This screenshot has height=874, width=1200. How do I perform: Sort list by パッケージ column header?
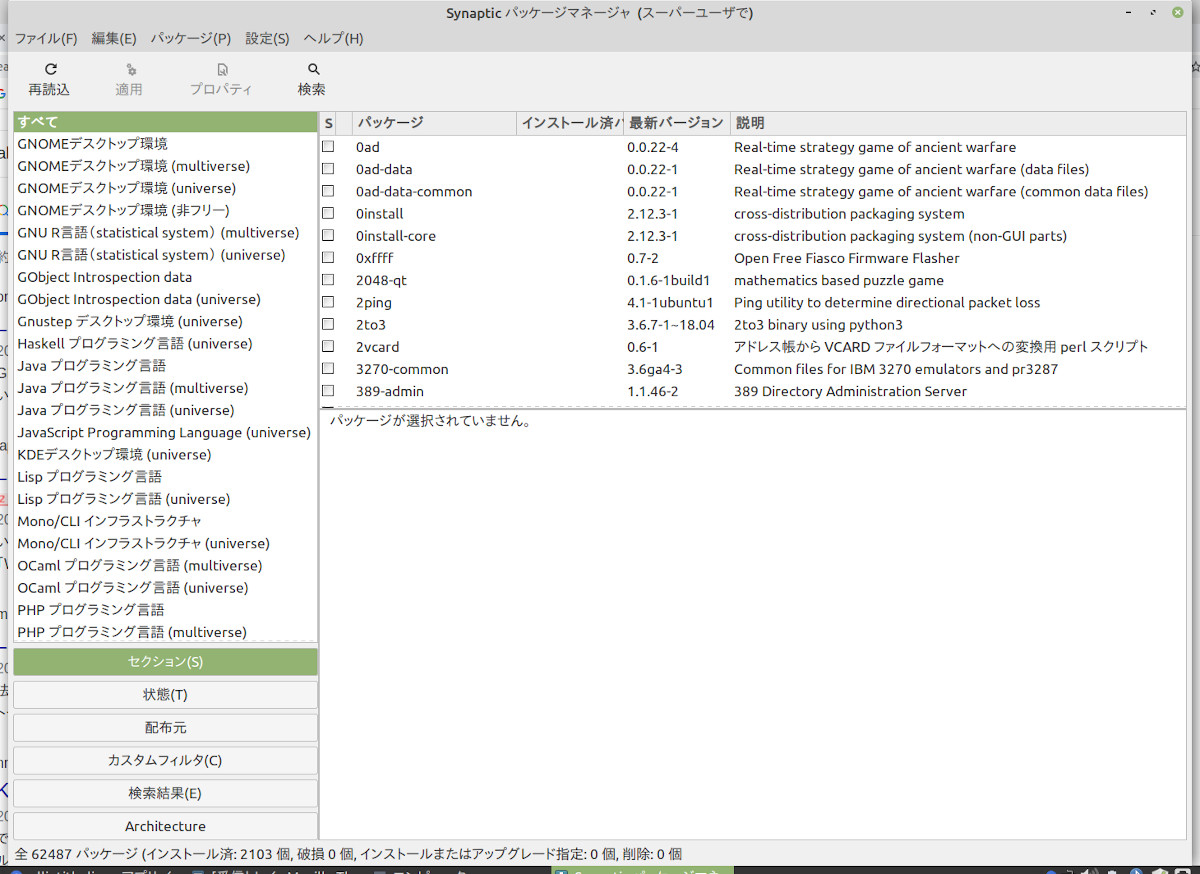coord(434,123)
